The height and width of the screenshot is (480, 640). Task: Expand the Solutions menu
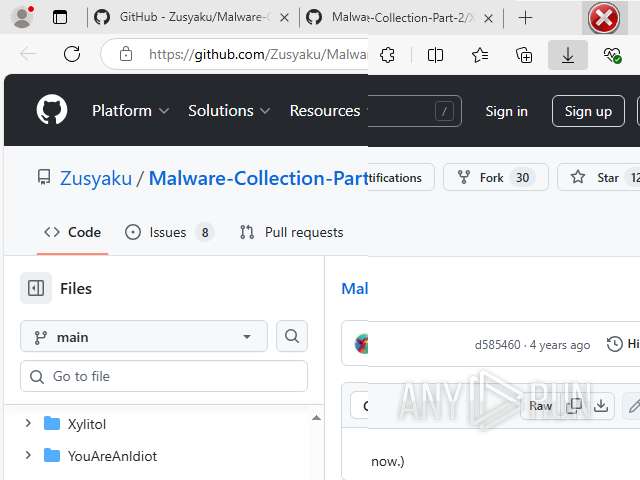click(229, 111)
